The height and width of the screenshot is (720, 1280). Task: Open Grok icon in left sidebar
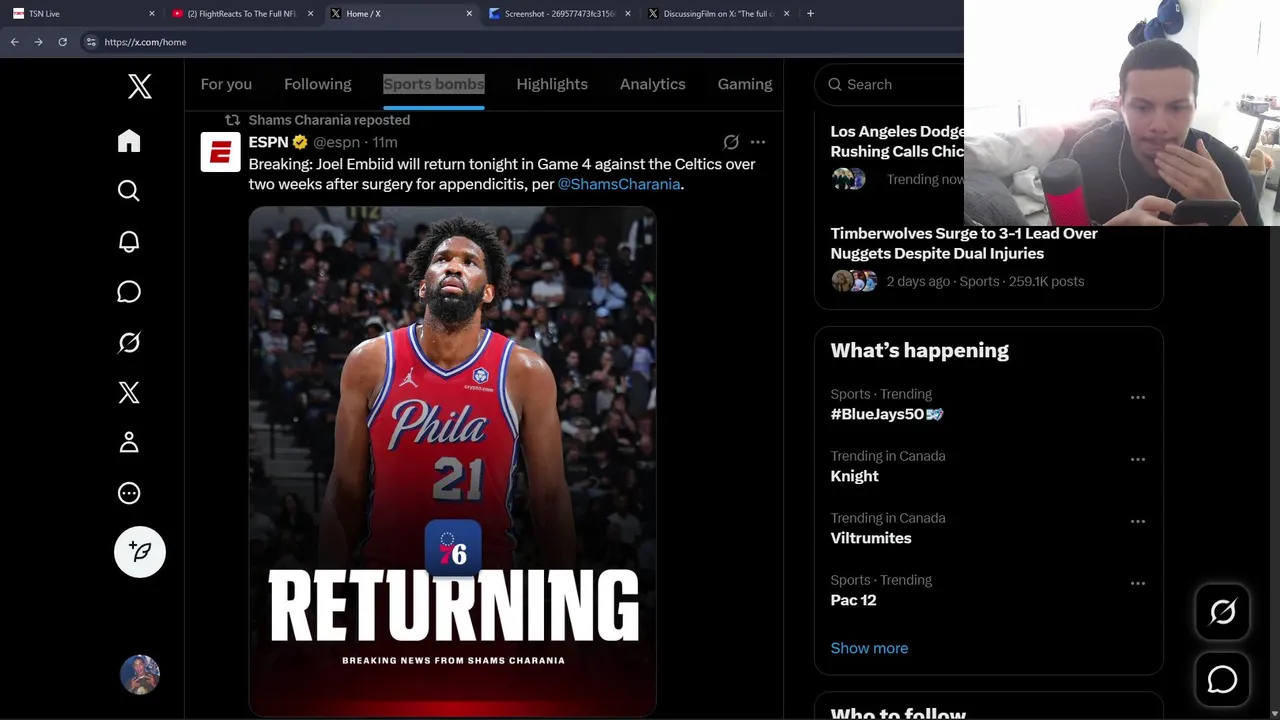(x=129, y=342)
